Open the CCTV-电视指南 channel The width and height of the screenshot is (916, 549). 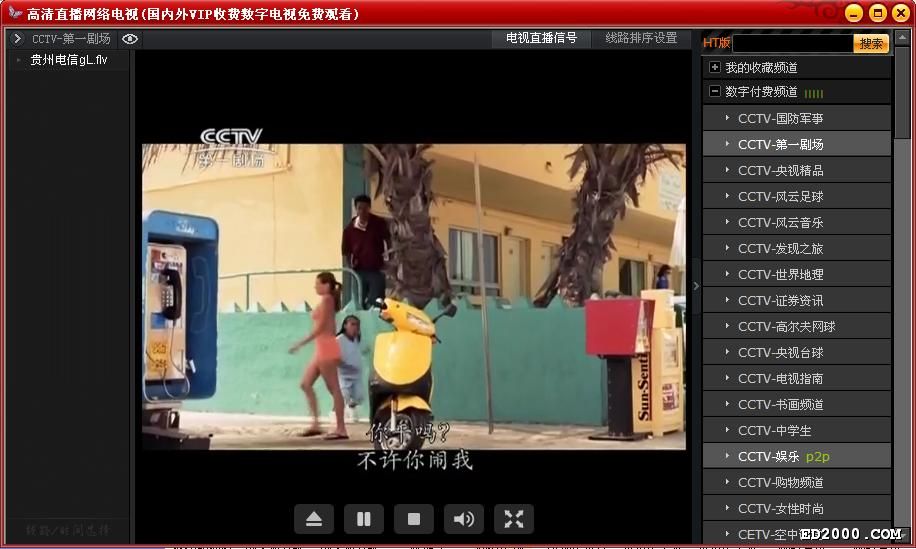(797, 378)
